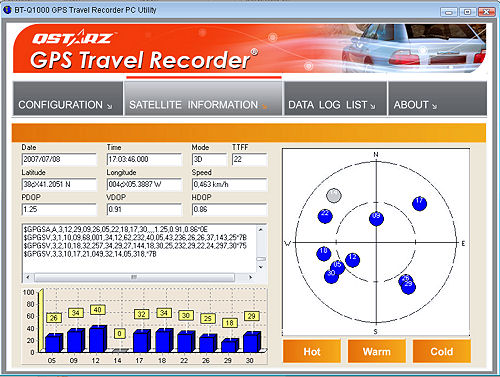Click satellite 29 marker on the sky plot
This screenshot has height=377, width=500.
point(408,287)
